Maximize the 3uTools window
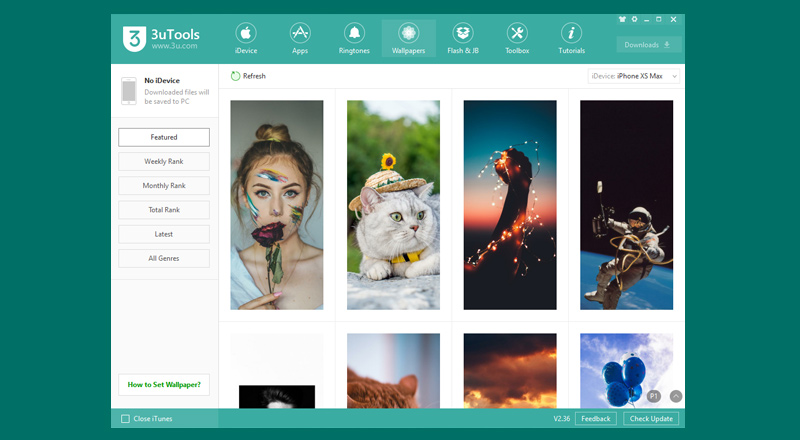800x440 pixels. [x=659, y=19]
